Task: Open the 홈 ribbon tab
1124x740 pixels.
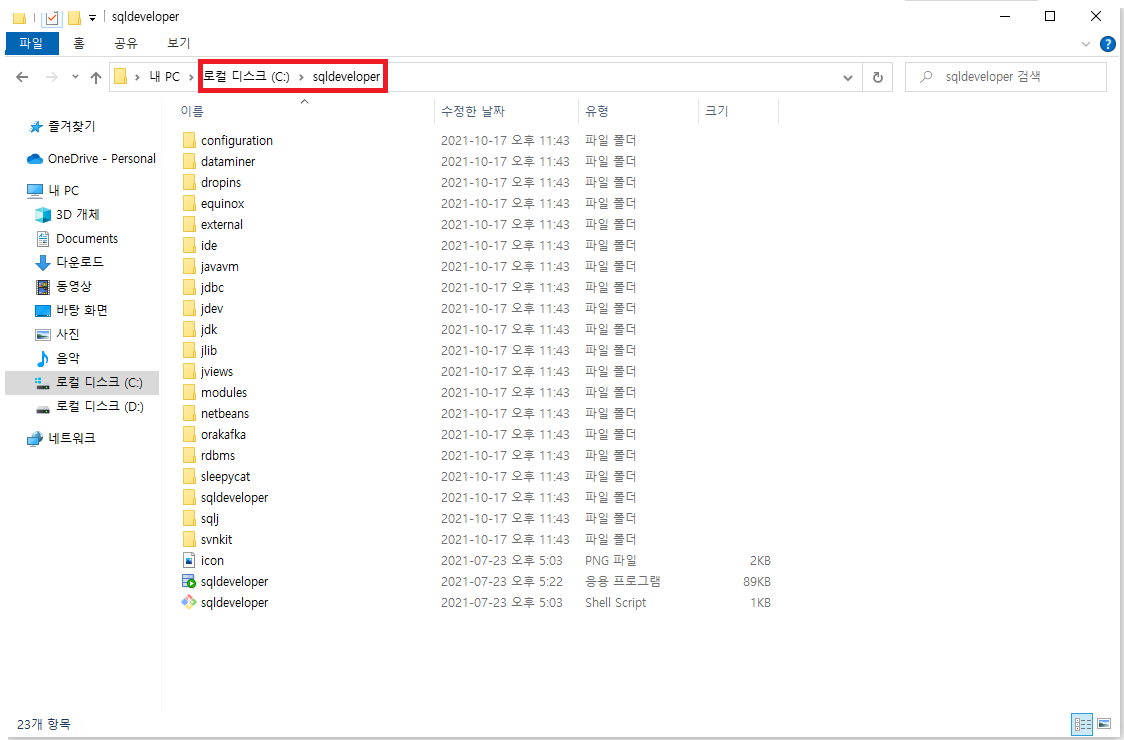Action: click(79, 43)
